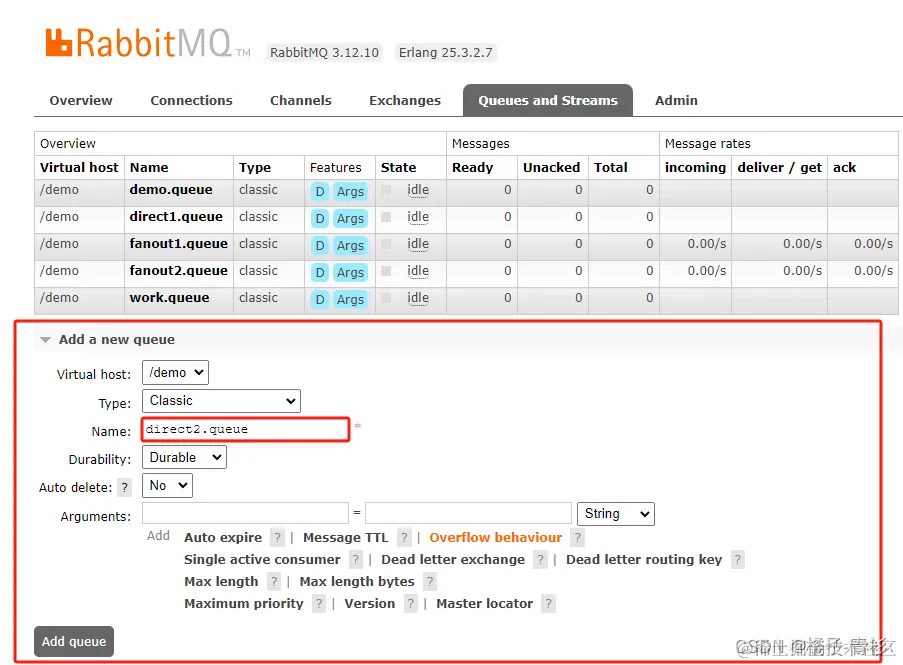
Task: Click the help icon next to Message TTL
Action: [x=403, y=536]
